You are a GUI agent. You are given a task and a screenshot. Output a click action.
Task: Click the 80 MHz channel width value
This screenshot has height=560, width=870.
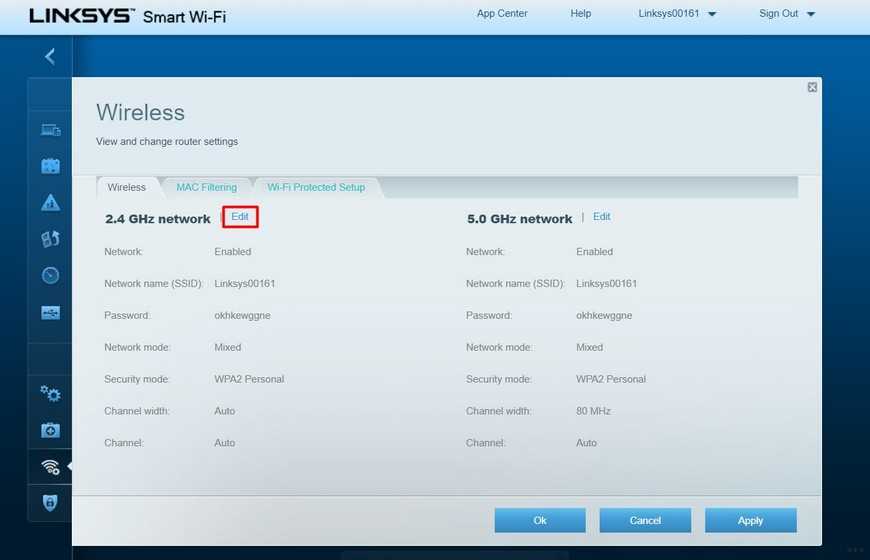[593, 411]
